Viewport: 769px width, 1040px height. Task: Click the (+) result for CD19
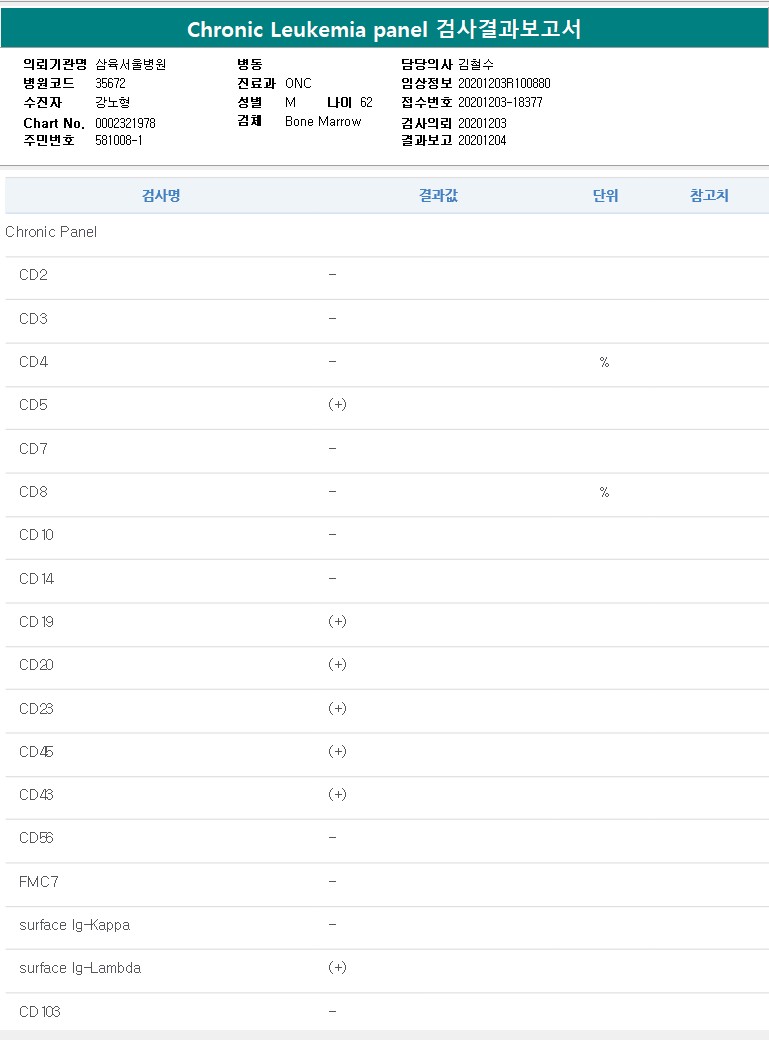pyautogui.click(x=337, y=621)
